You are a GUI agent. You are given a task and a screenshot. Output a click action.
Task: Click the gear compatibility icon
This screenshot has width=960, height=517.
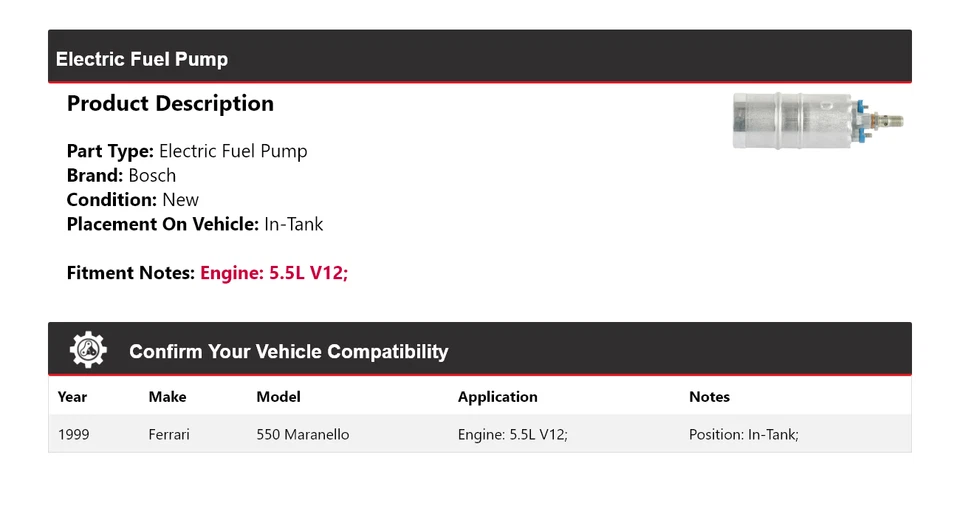[88, 350]
